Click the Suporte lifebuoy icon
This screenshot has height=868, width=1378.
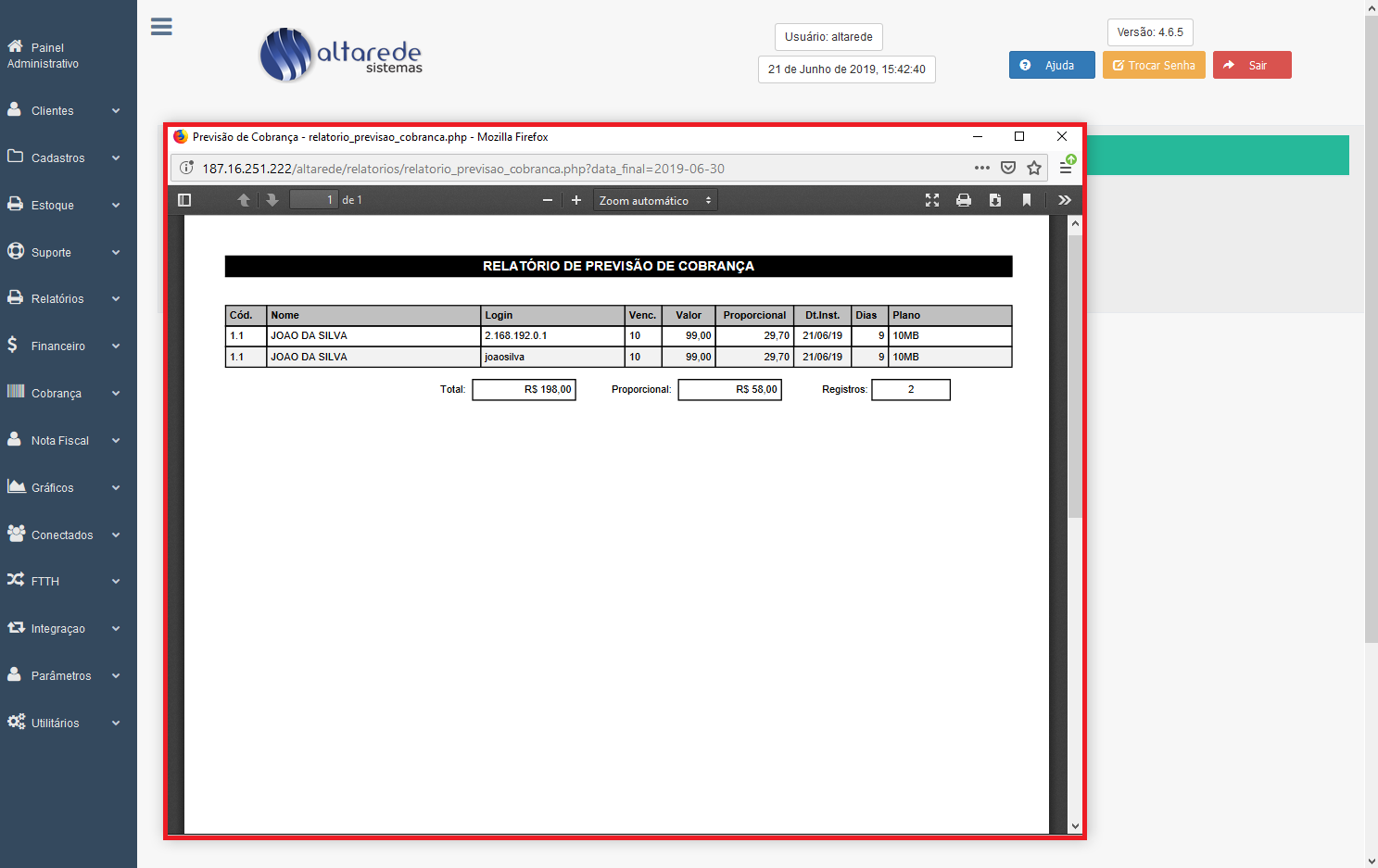(15, 251)
